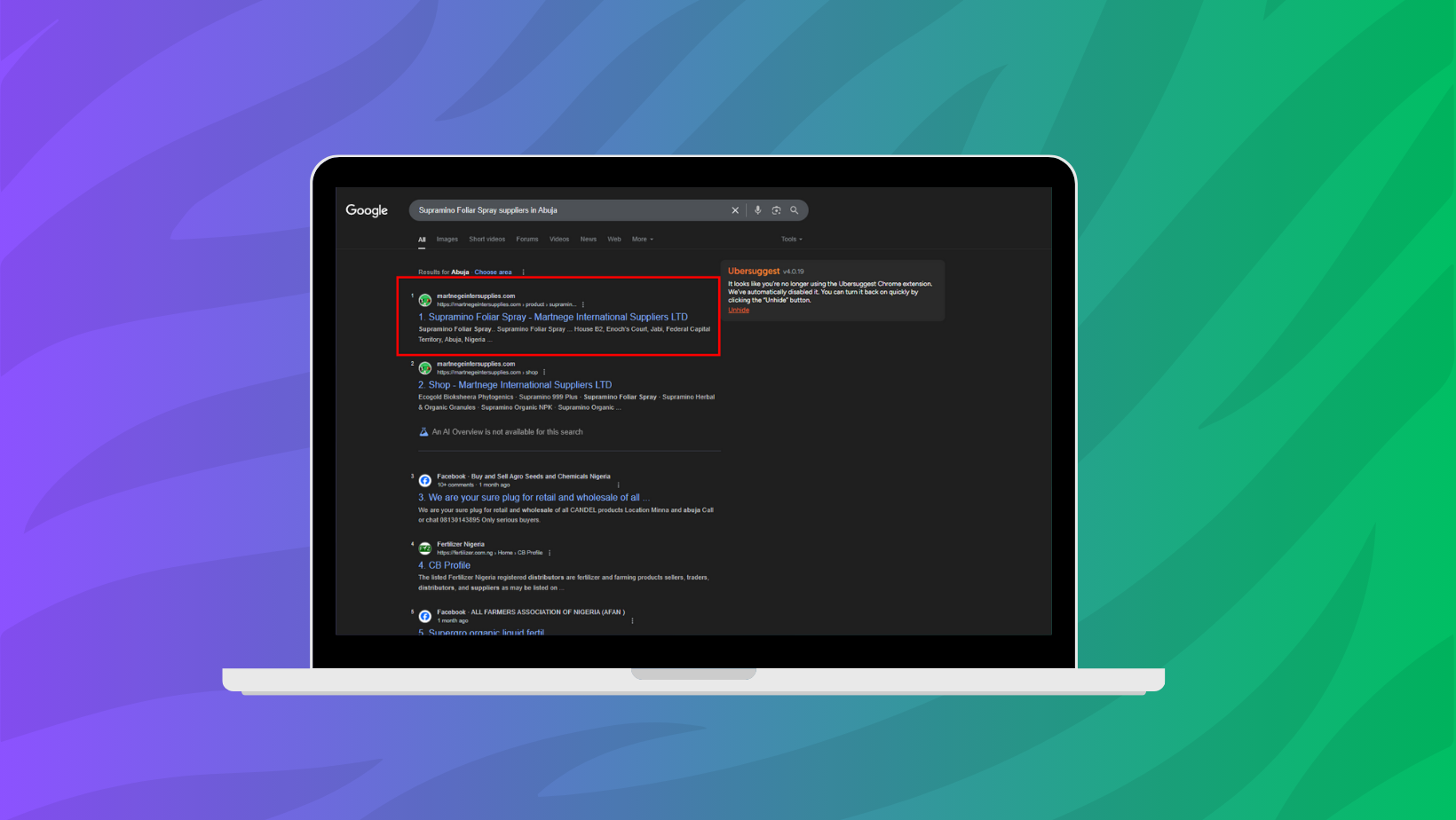
Task: Submit search with the magnifier icon
Action: click(x=795, y=210)
